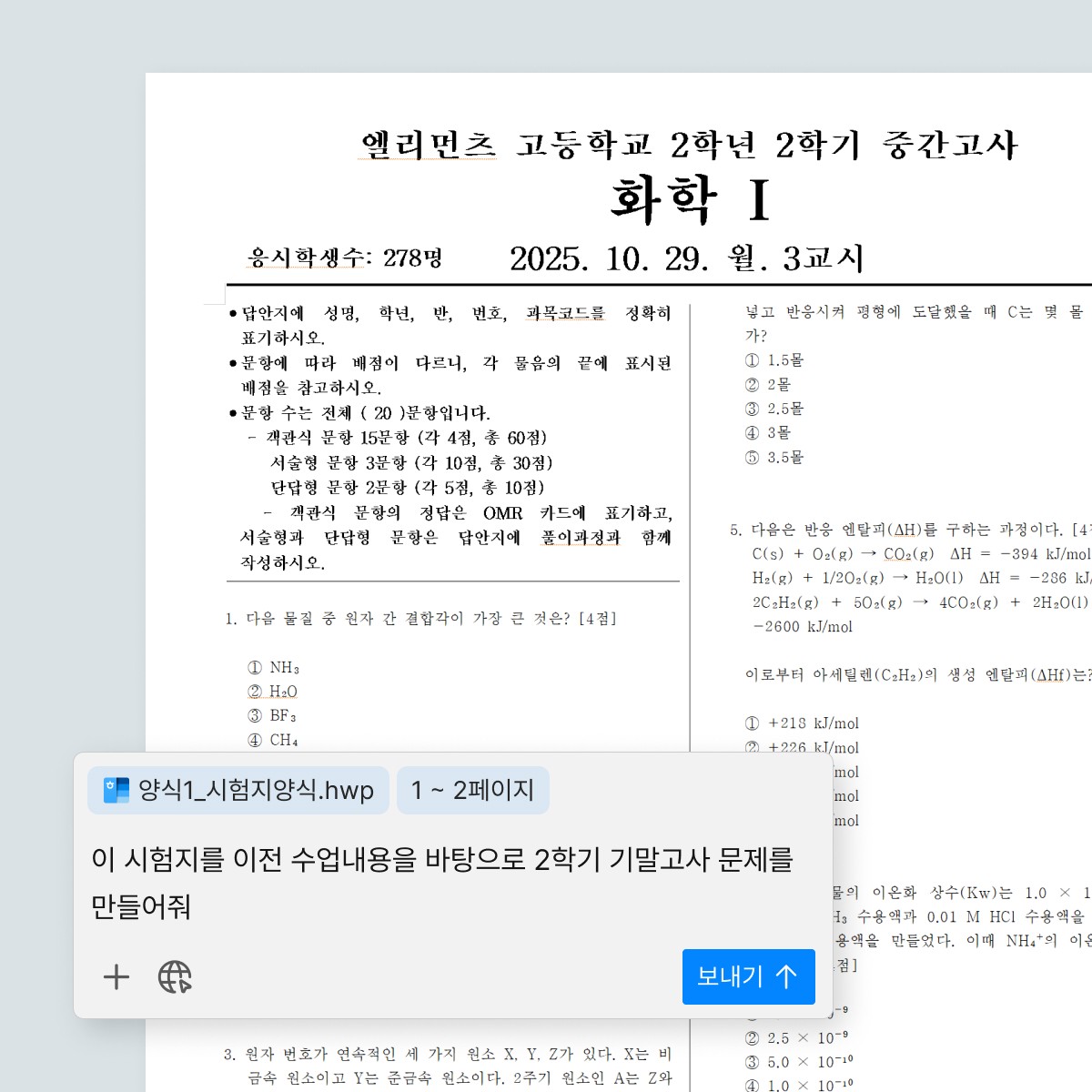The height and width of the screenshot is (1092, 1092).
Task: Click the heading 엘리먼츠 고등학교 2학년 2학기 중간고사
Action: click(x=689, y=145)
